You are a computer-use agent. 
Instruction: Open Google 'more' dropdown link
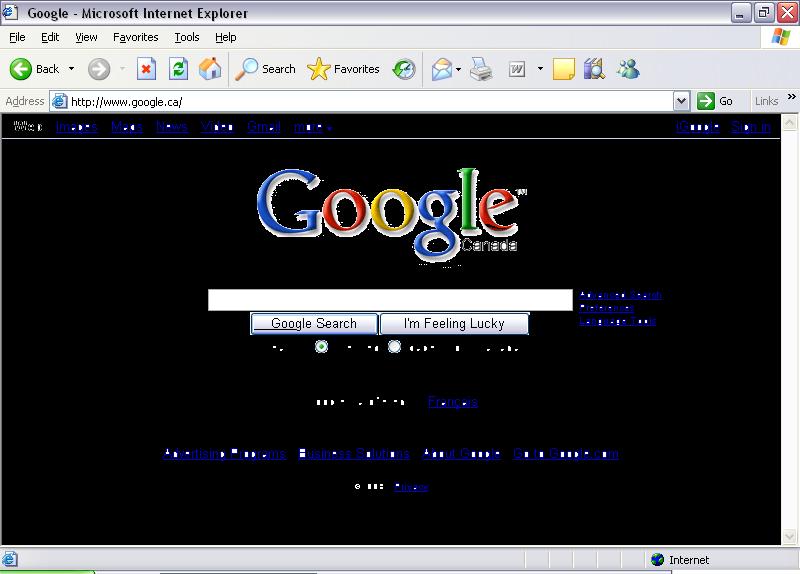(x=312, y=127)
